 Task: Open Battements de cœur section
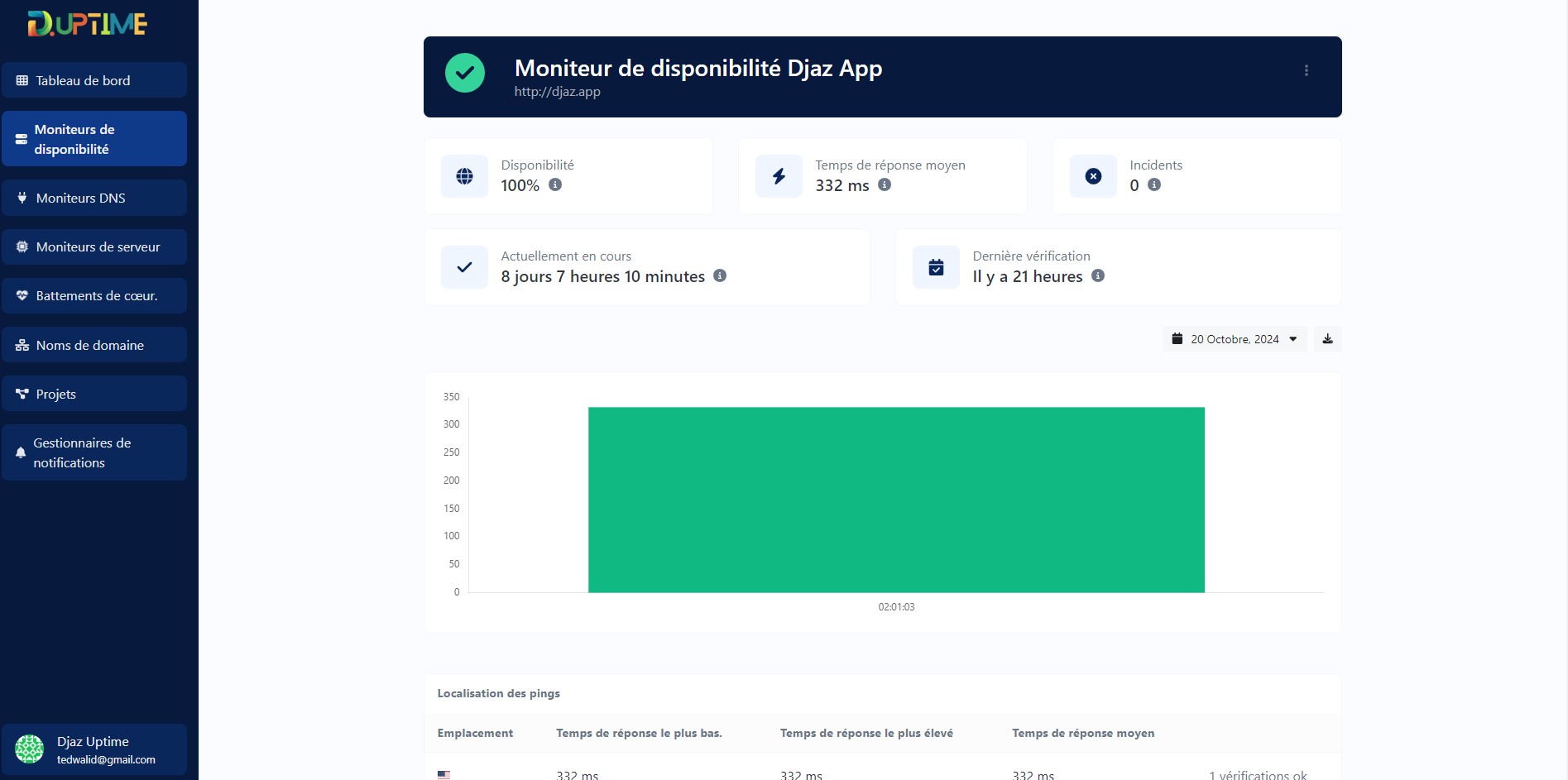point(94,295)
